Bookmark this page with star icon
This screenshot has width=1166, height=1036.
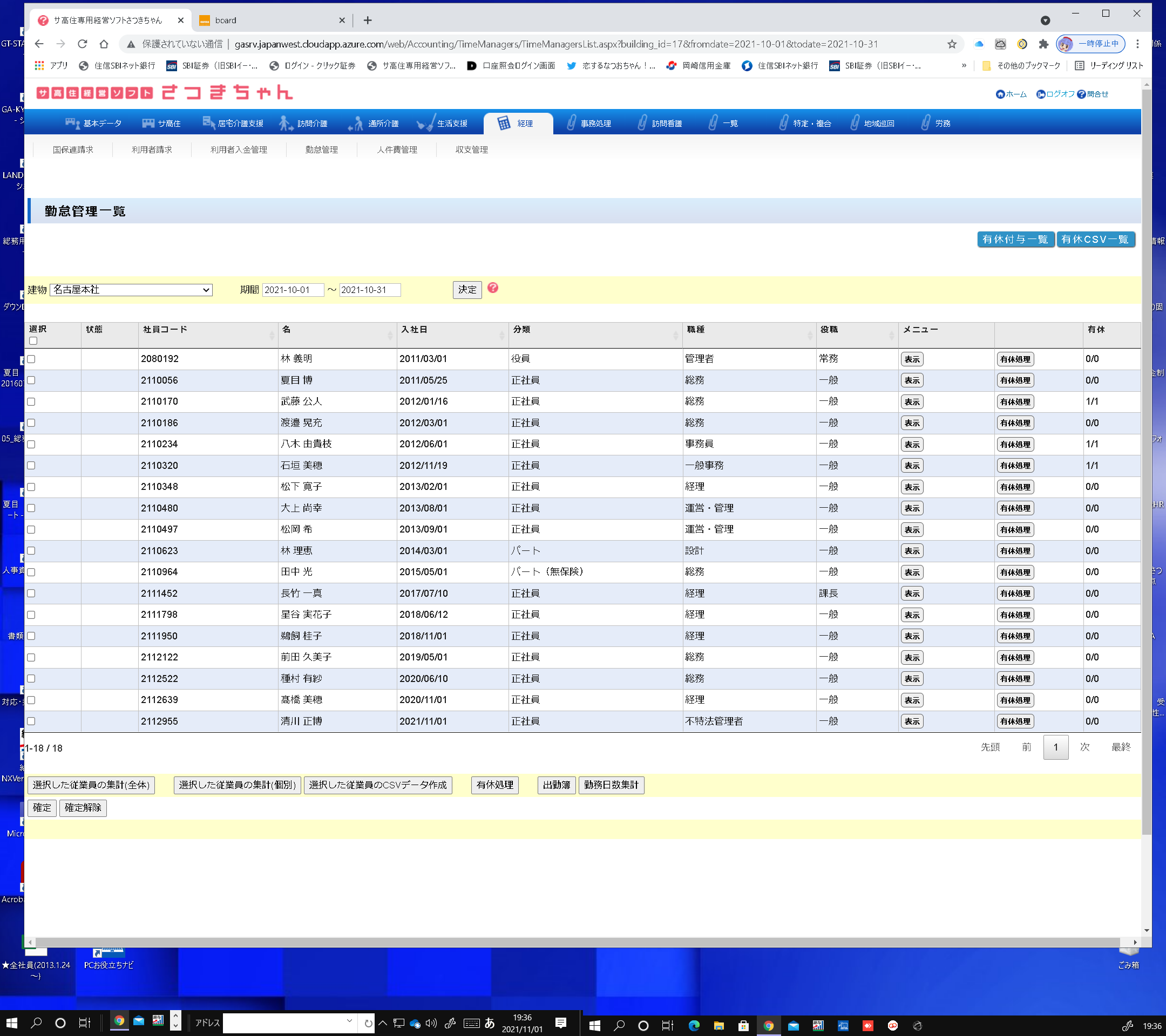click(952, 44)
